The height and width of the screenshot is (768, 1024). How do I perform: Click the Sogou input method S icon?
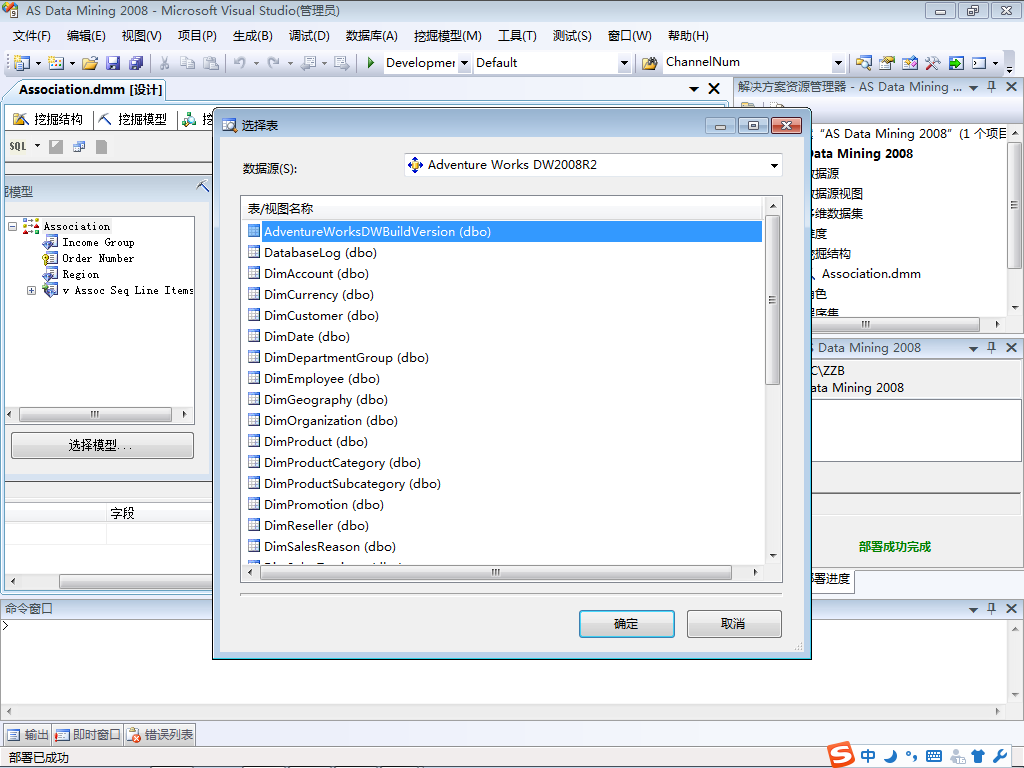[x=841, y=754]
